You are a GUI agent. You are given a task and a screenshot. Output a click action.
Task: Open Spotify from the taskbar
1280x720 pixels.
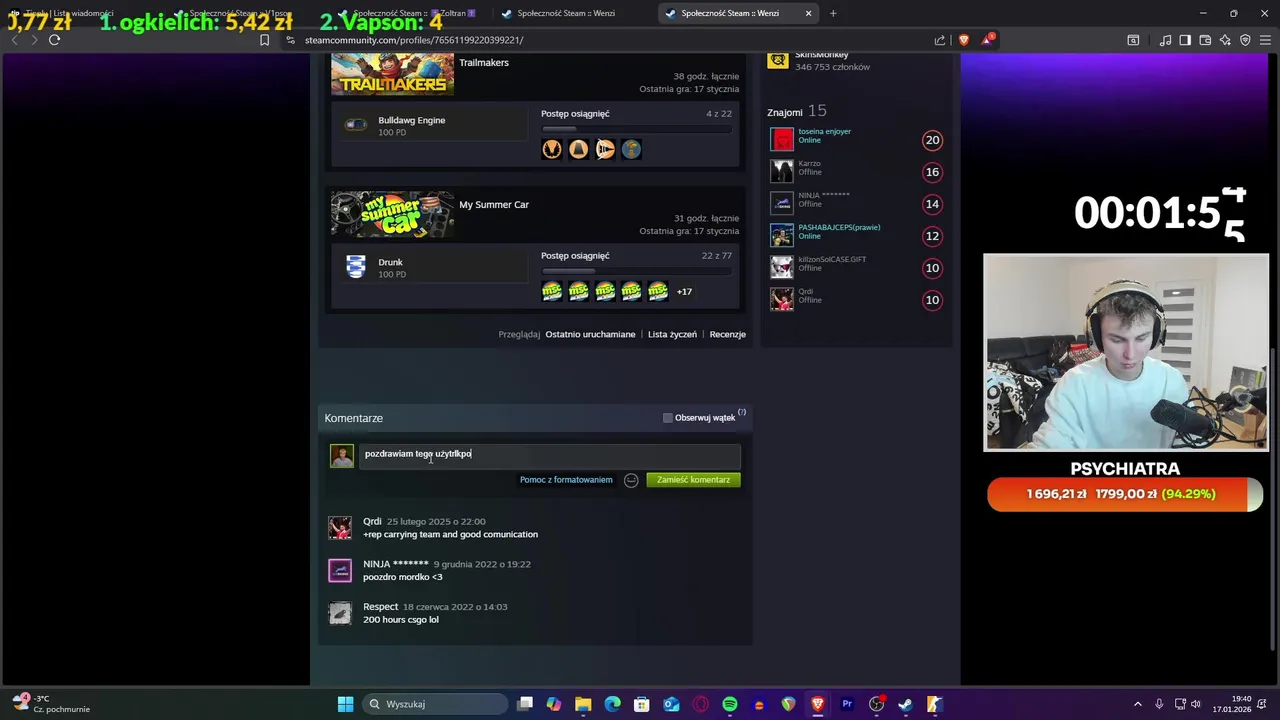click(730, 704)
